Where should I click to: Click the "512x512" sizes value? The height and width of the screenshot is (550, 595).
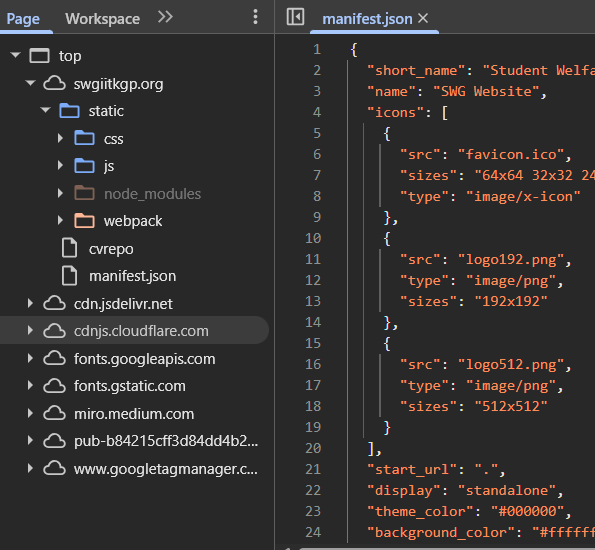pyautogui.click(x=511, y=407)
